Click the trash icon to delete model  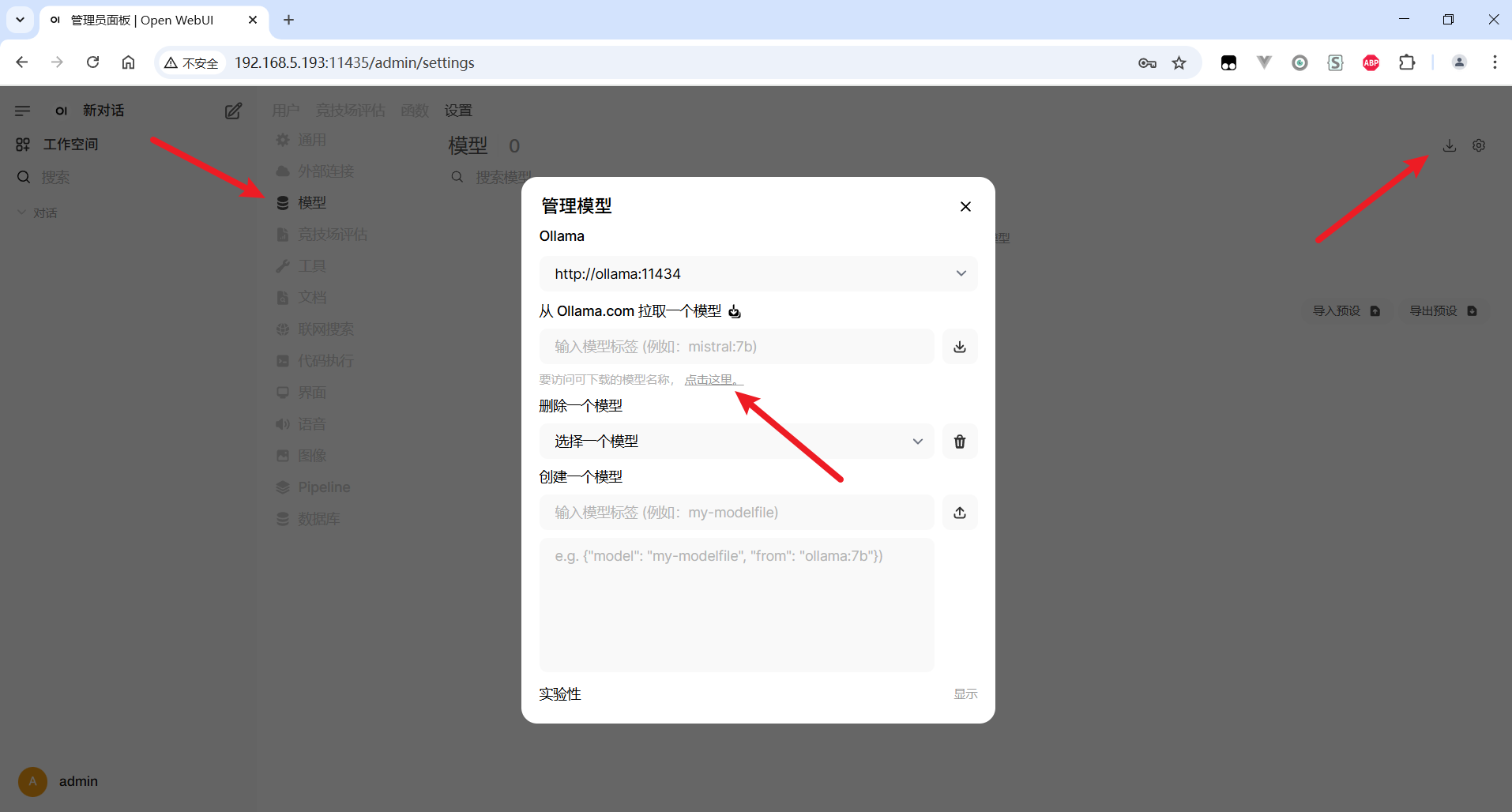960,442
